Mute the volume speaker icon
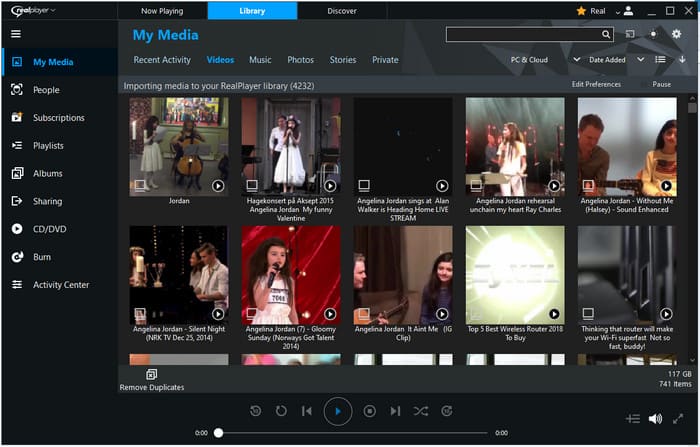Viewport: 700px width, 447px height. pyautogui.click(x=655, y=419)
